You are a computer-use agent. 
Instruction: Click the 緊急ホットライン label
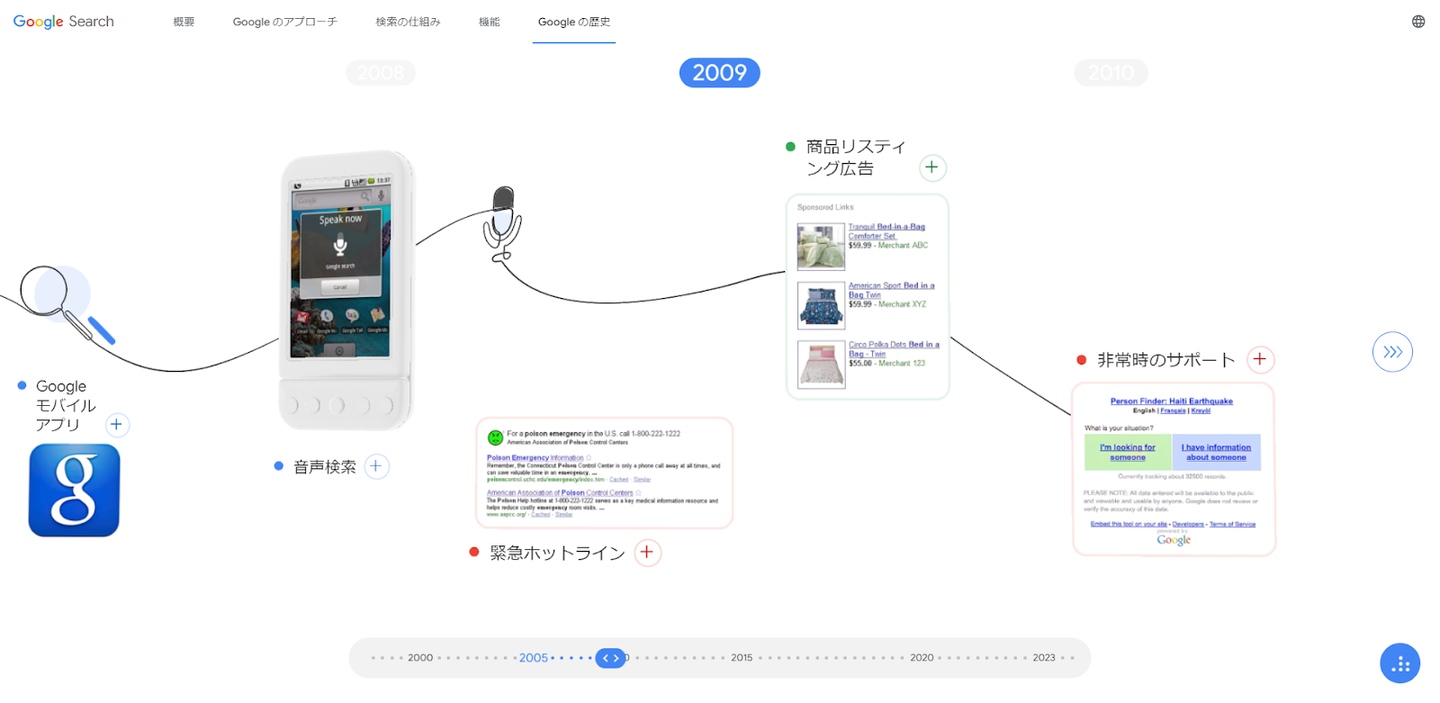557,553
